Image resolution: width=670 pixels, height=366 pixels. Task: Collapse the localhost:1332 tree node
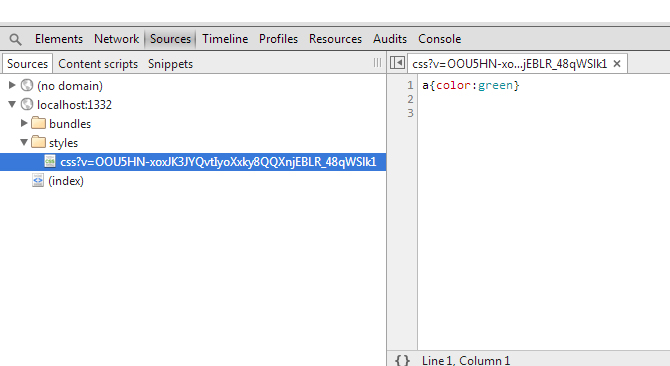[12, 104]
